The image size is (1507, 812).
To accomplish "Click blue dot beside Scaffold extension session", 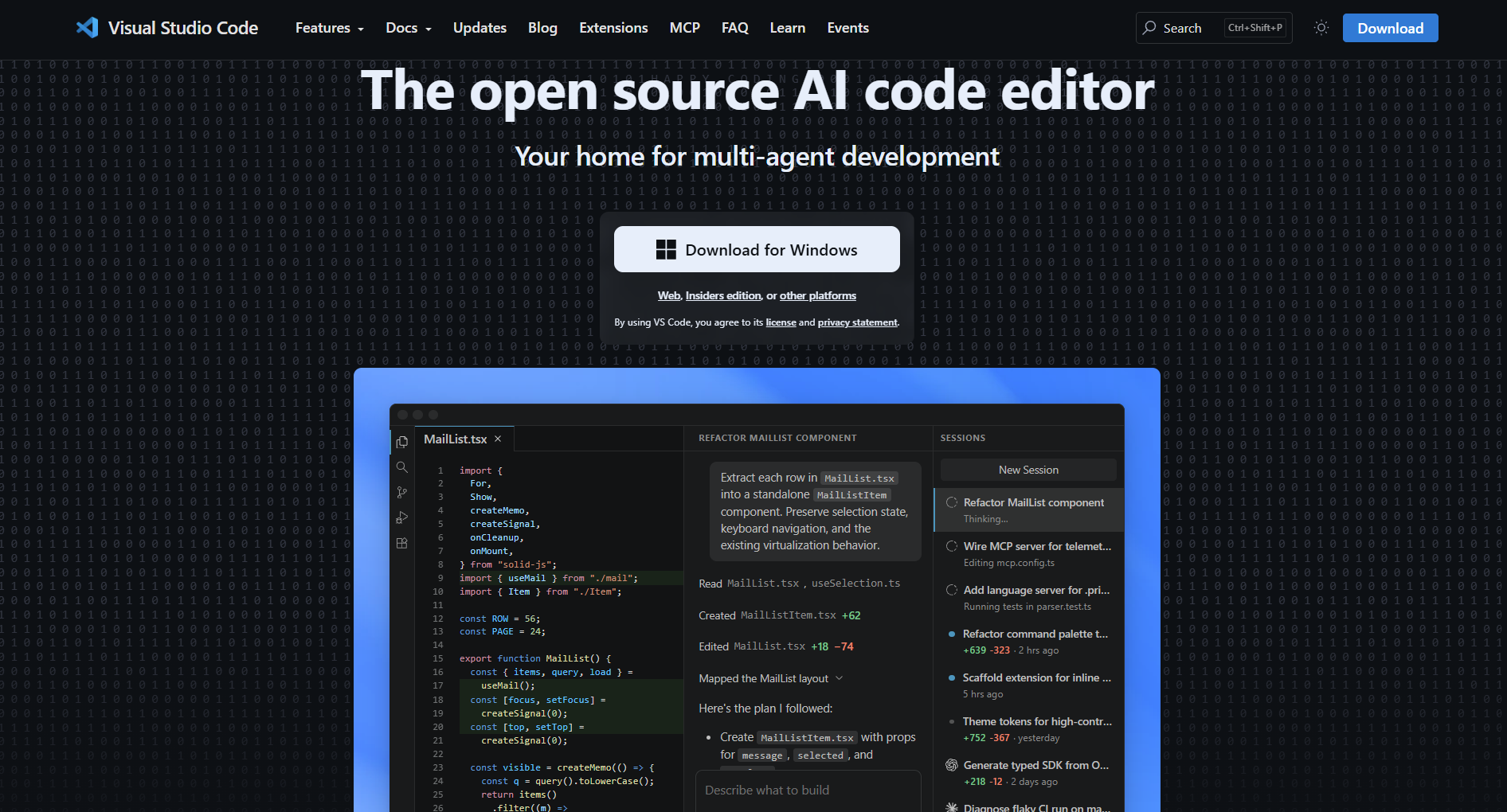I will [952, 677].
